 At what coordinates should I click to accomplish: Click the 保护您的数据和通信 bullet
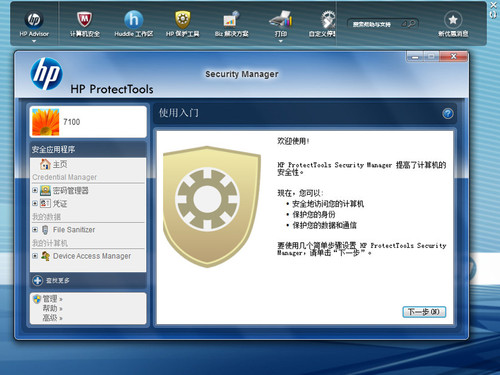point(324,225)
